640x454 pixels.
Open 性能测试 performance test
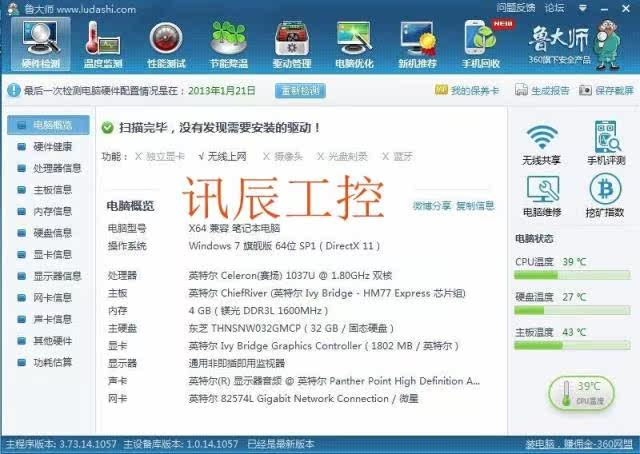(166, 45)
